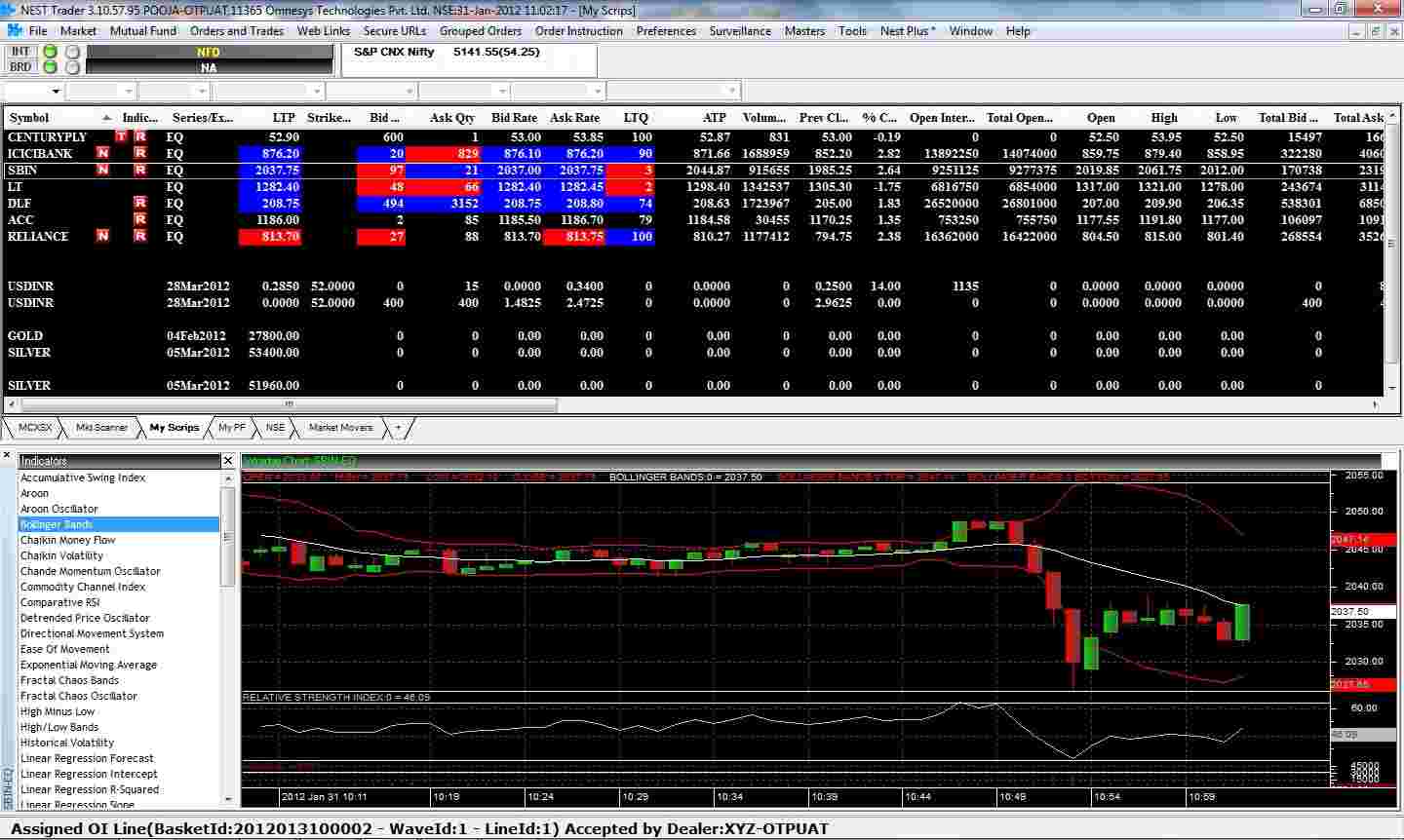1404x840 pixels.
Task: Add a new tab with the plus tab
Action: (398, 427)
